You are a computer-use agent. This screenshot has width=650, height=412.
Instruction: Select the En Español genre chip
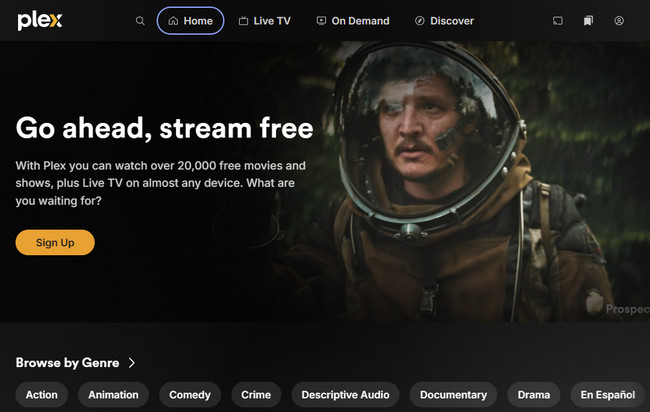pos(608,395)
